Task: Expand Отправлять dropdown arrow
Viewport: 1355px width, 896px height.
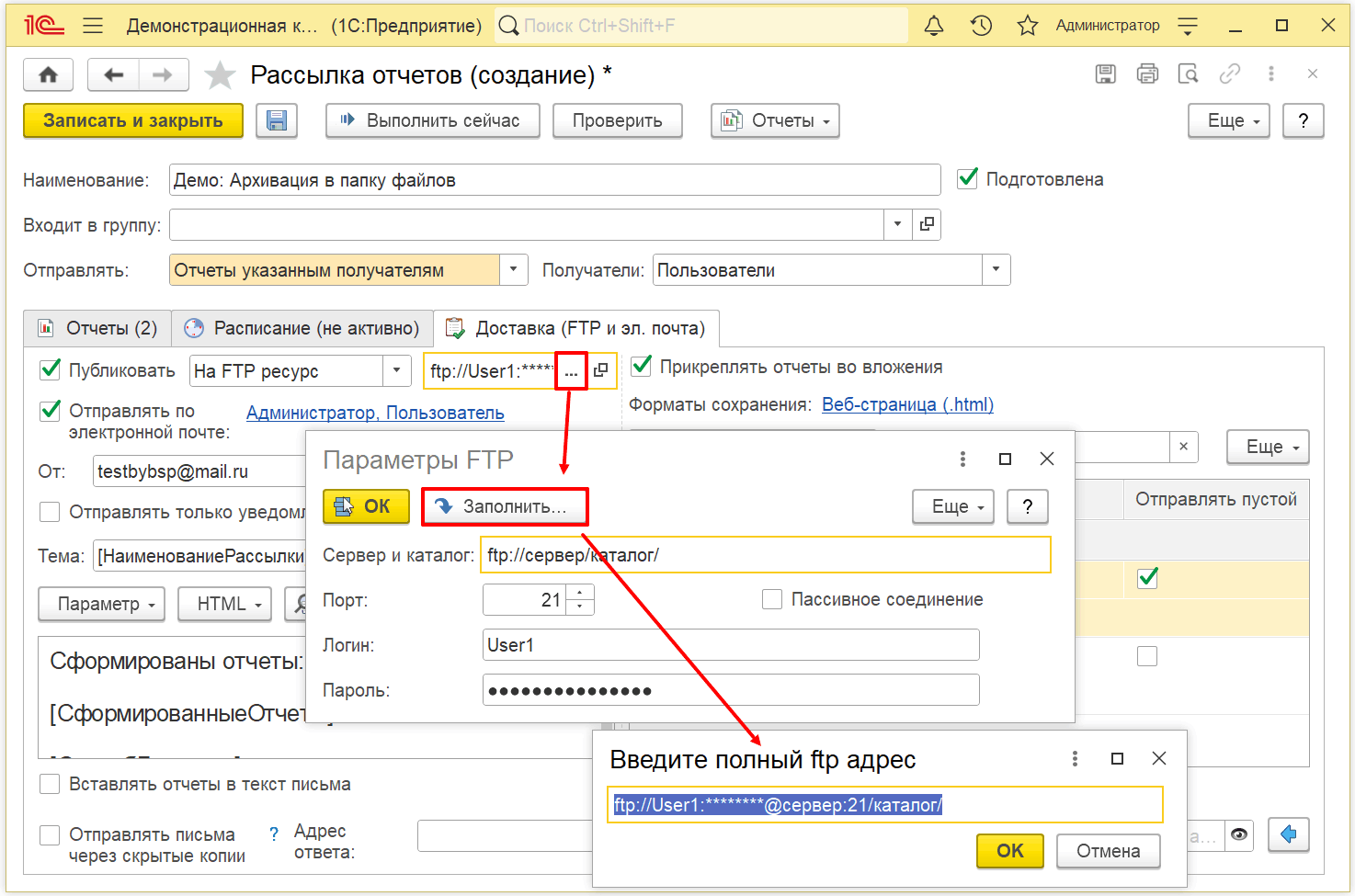Action: [514, 270]
